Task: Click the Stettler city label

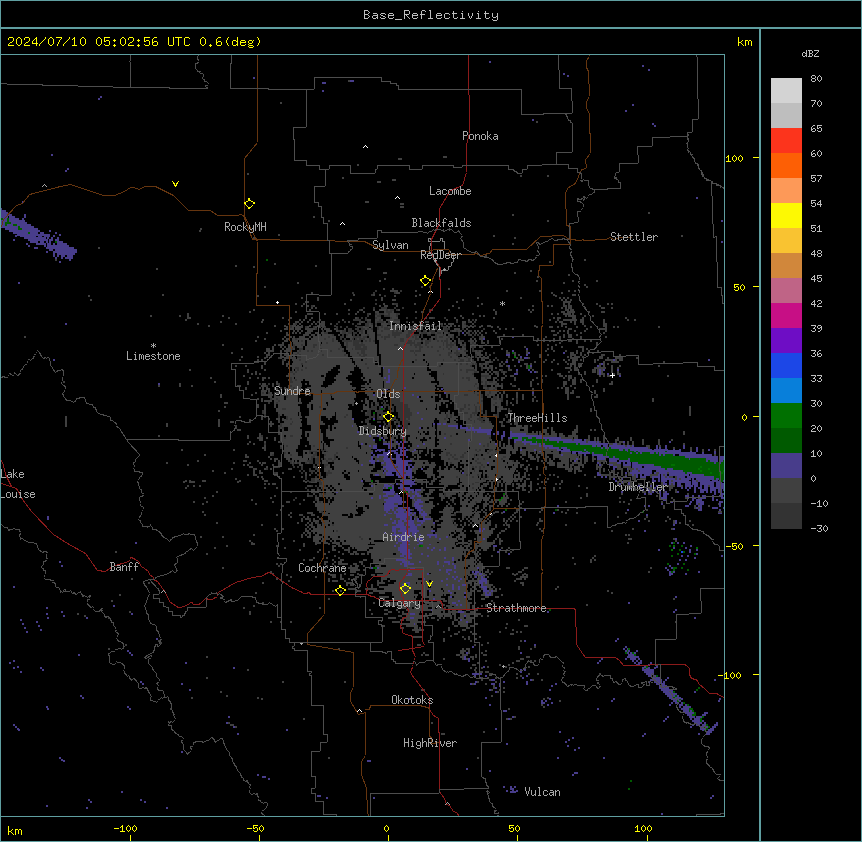Action: tap(634, 237)
